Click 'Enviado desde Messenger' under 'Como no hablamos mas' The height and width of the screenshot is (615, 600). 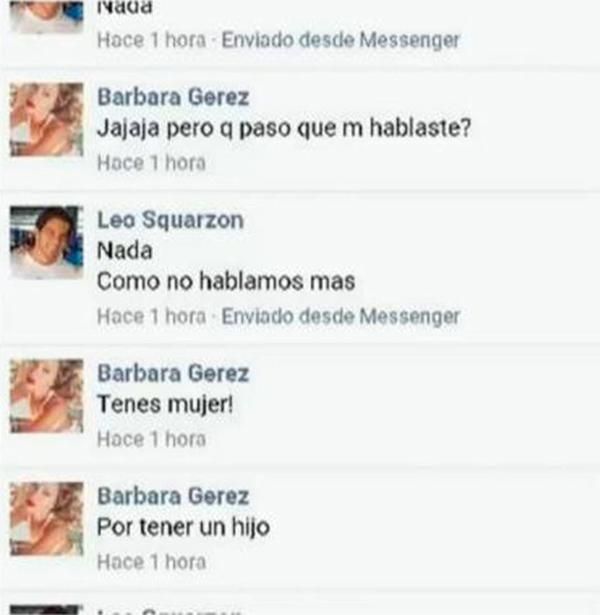pos(340,317)
